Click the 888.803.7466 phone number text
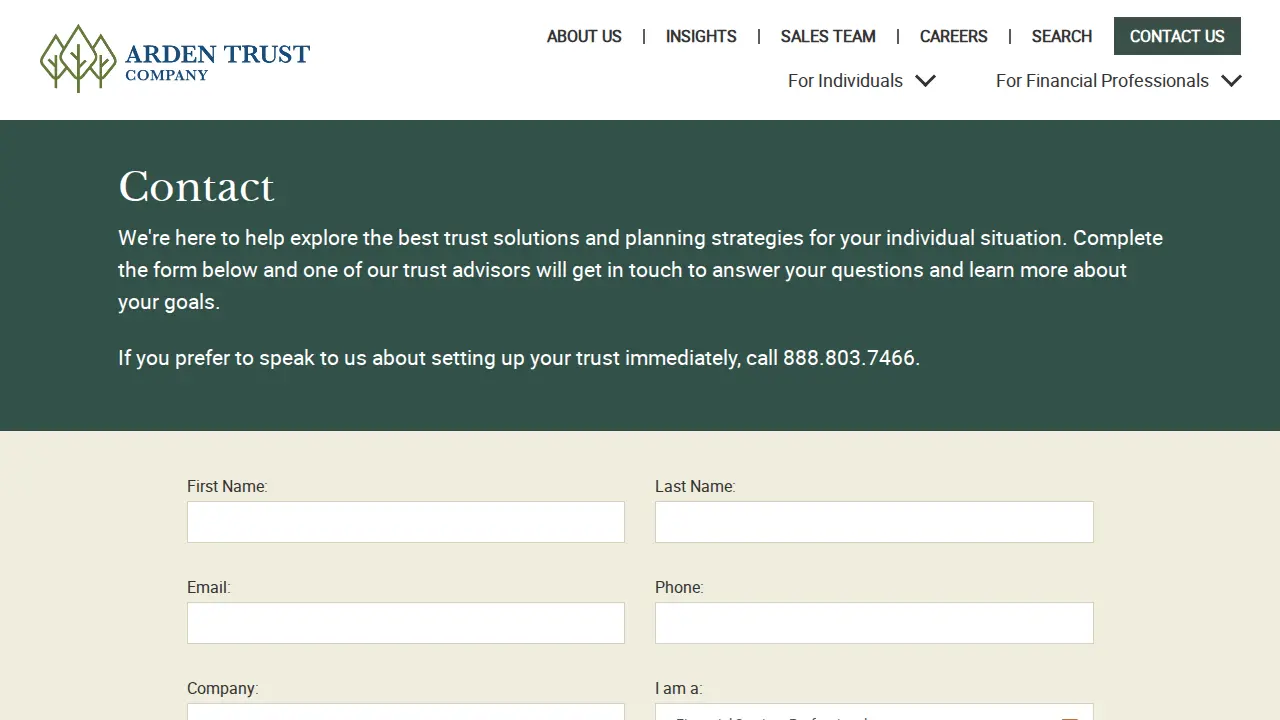The height and width of the screenshot is (720, 1280). point(849,358)
